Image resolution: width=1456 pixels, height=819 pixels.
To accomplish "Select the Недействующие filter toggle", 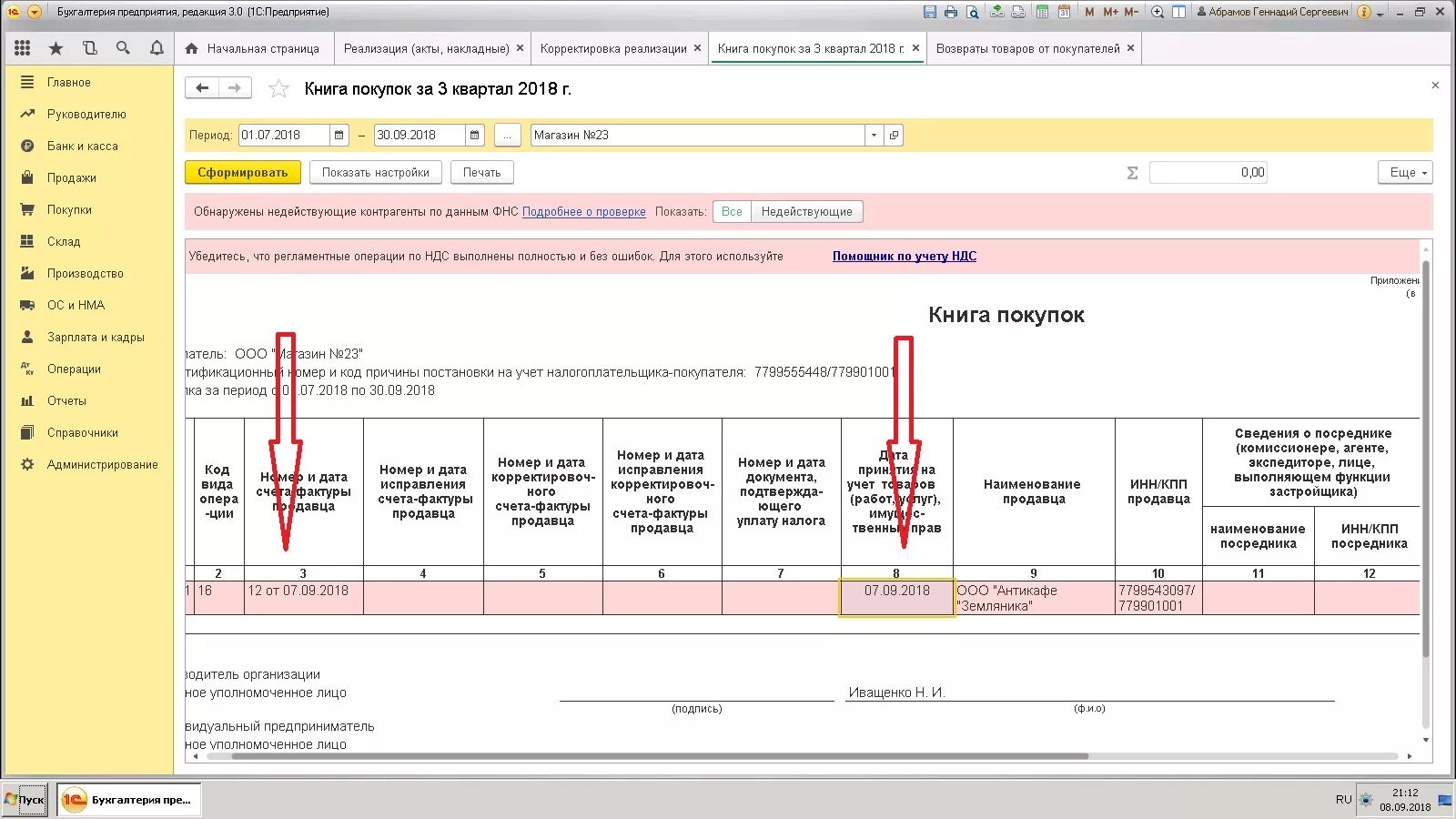I will point(806,211).
